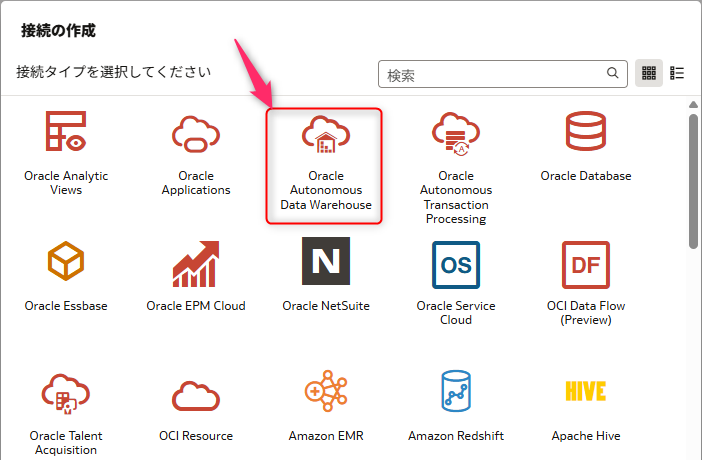This screenshot has height=460, width=702.
Task: Click the Oracle Essbase label
Action: [66, 306]
